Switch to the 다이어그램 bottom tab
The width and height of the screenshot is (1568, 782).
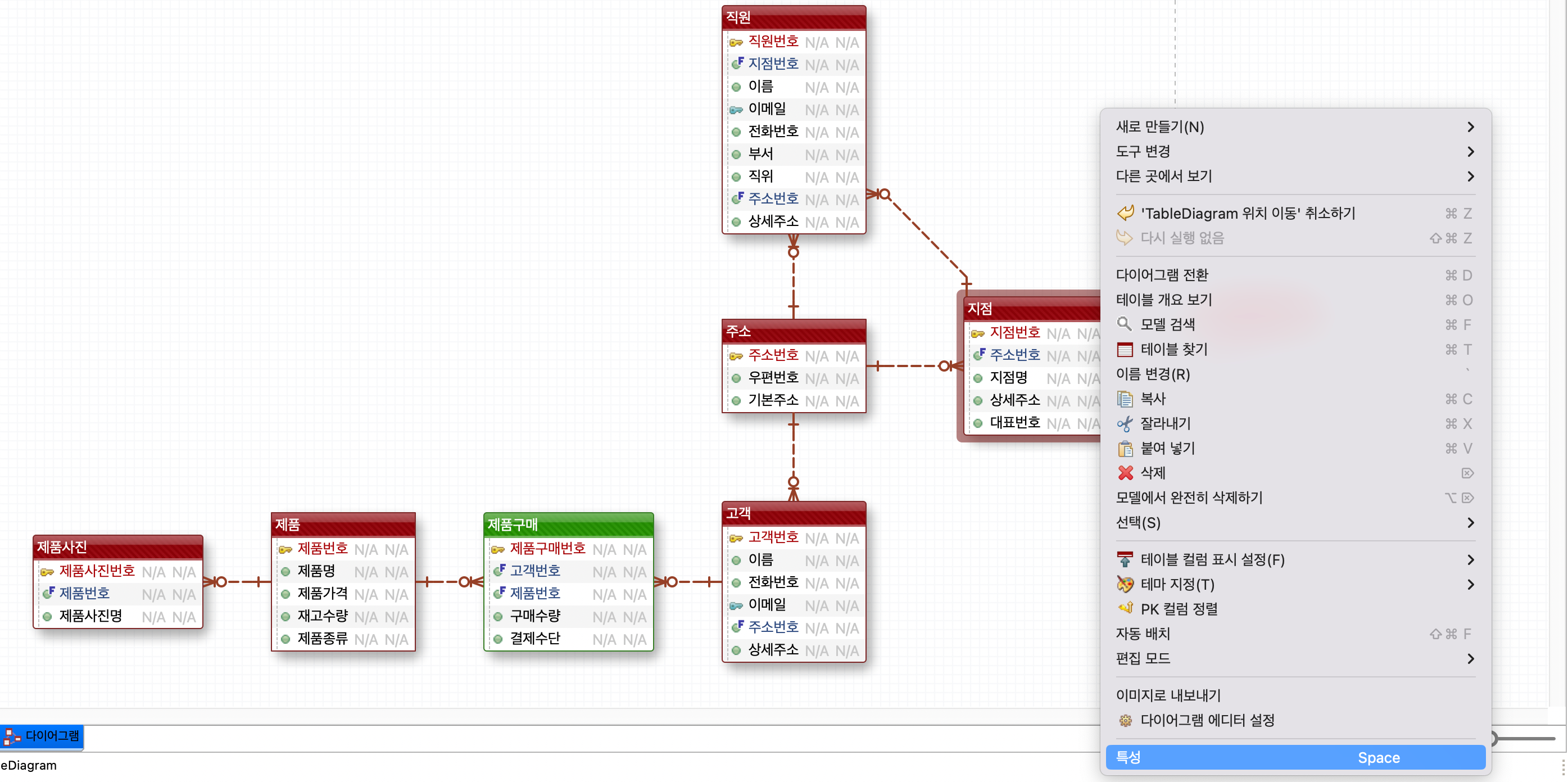[x=42, y=737]
